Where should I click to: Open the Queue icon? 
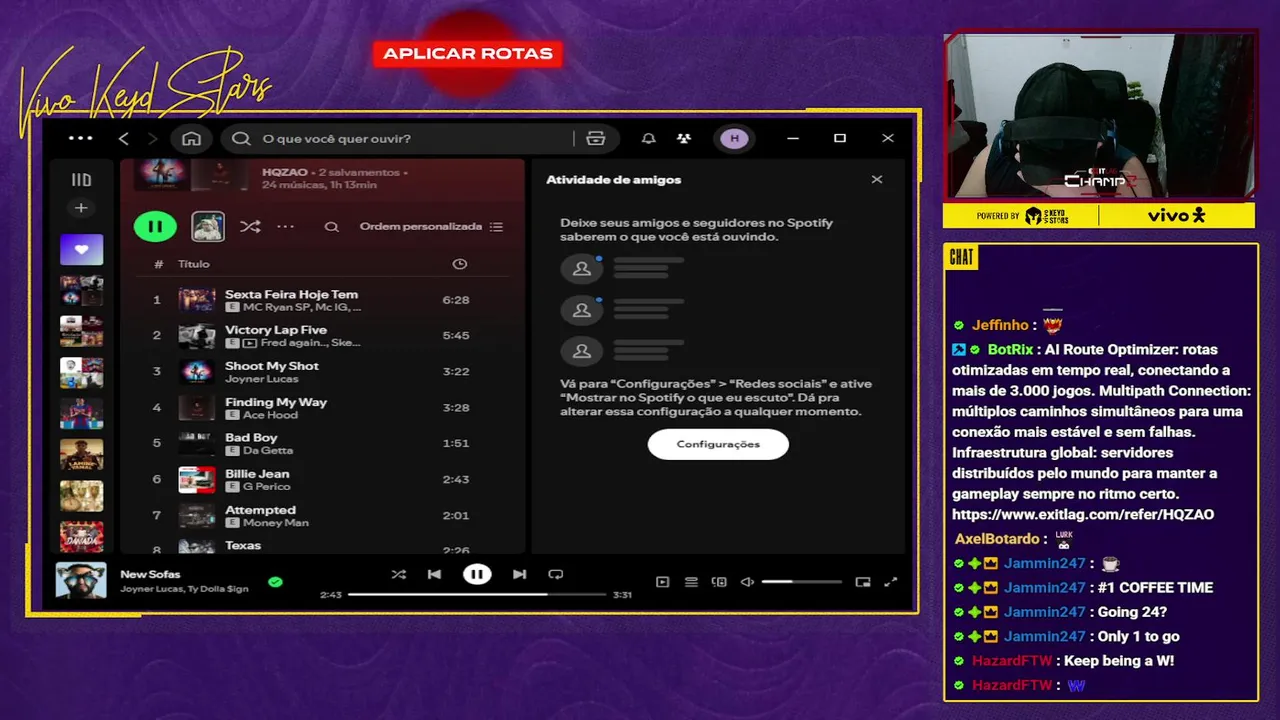pos(691,582)
